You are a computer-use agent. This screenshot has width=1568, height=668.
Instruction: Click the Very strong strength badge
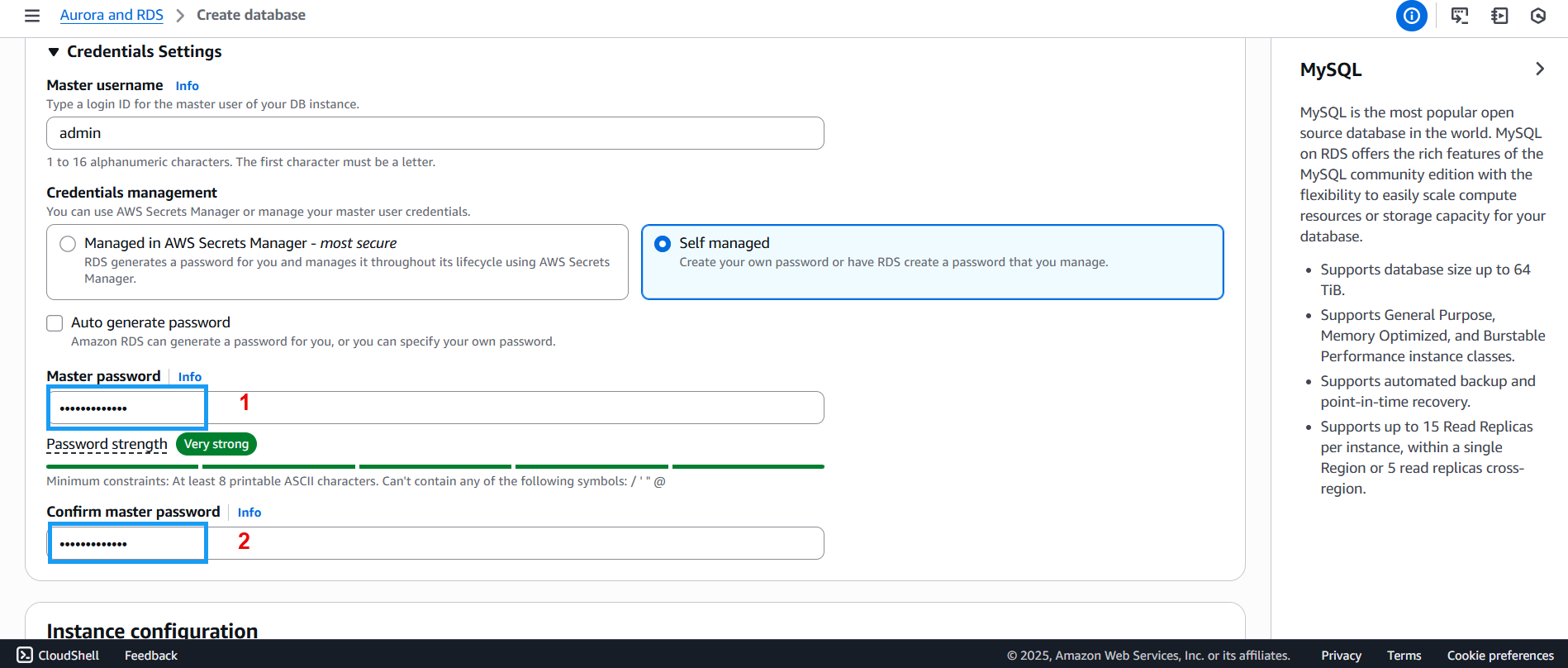click(x=216, y=444)
